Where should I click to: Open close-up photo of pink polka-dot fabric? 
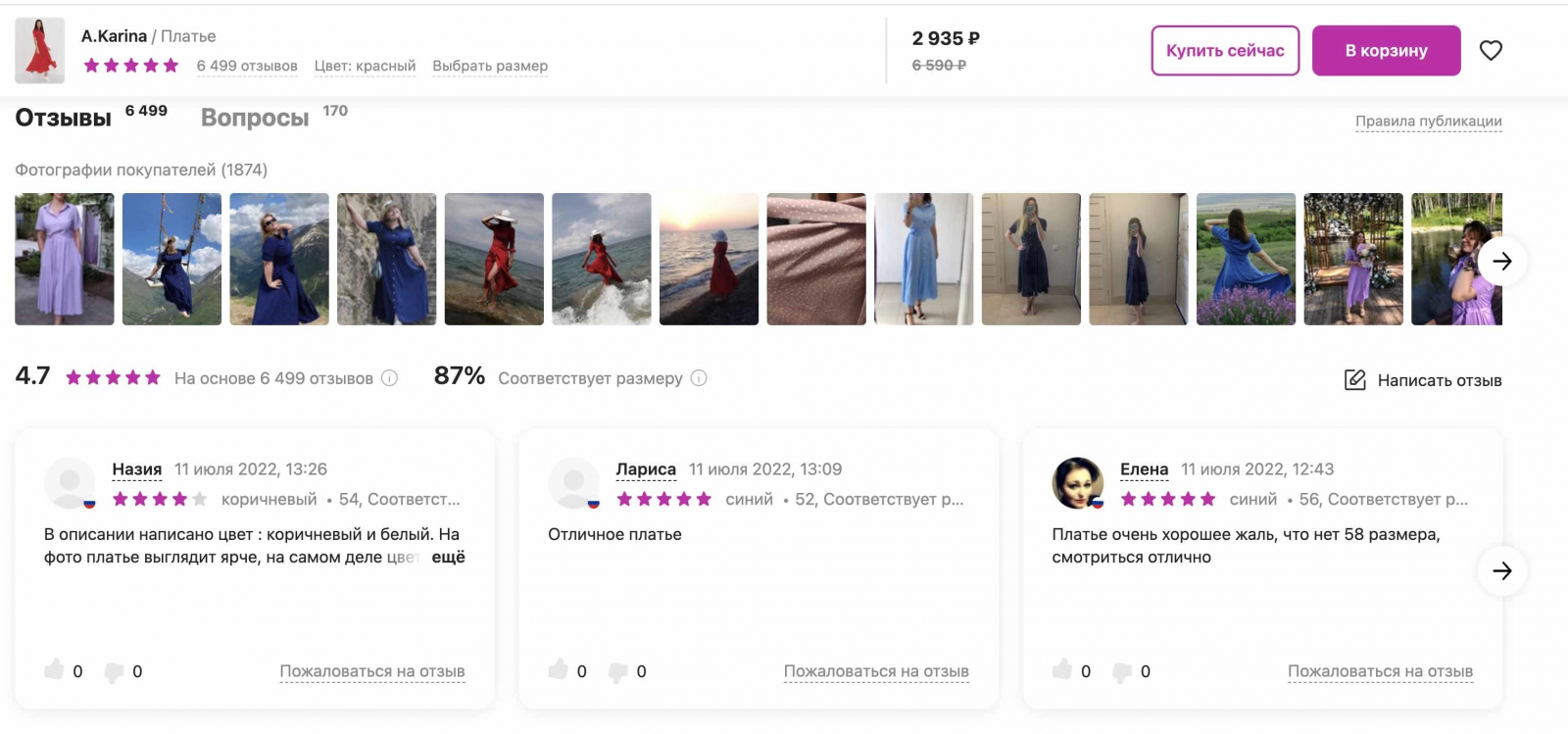pyautogui.click(x=816, y=259)
